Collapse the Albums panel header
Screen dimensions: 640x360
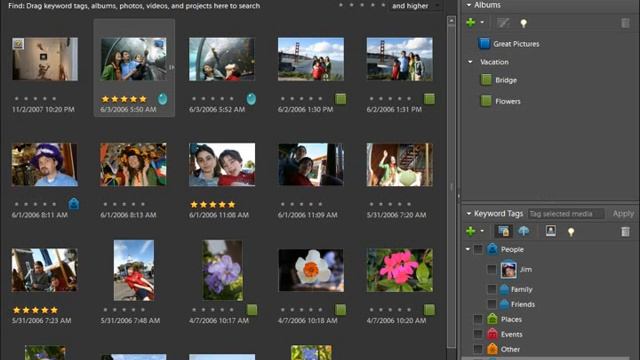pyautogui.click(x=469, y=5)
